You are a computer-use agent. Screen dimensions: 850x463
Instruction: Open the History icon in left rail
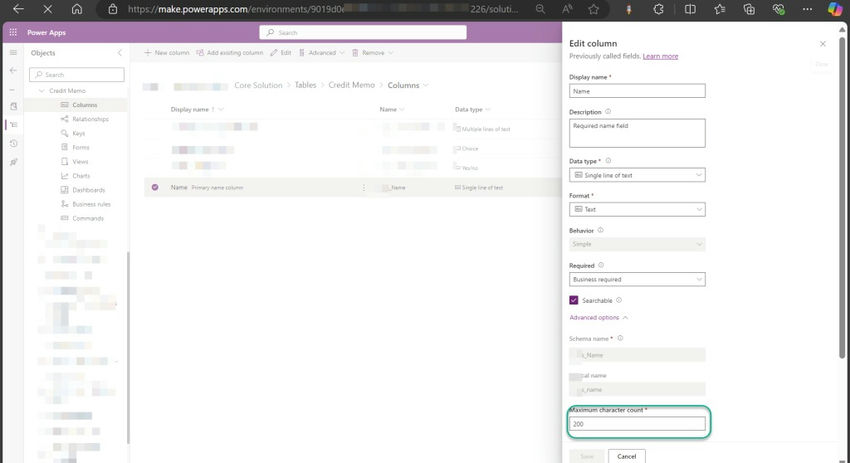click(x=14, y=143)
